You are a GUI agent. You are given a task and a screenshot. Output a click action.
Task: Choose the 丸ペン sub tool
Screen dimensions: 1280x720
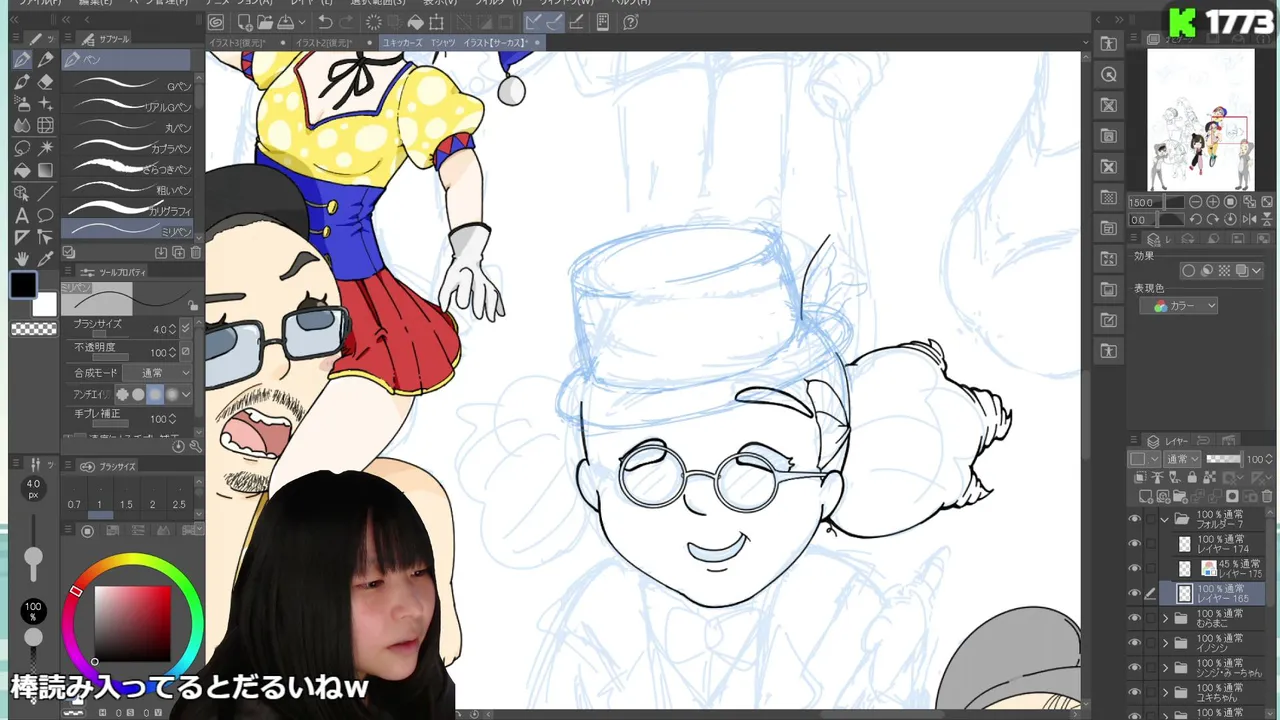point(127,128)
